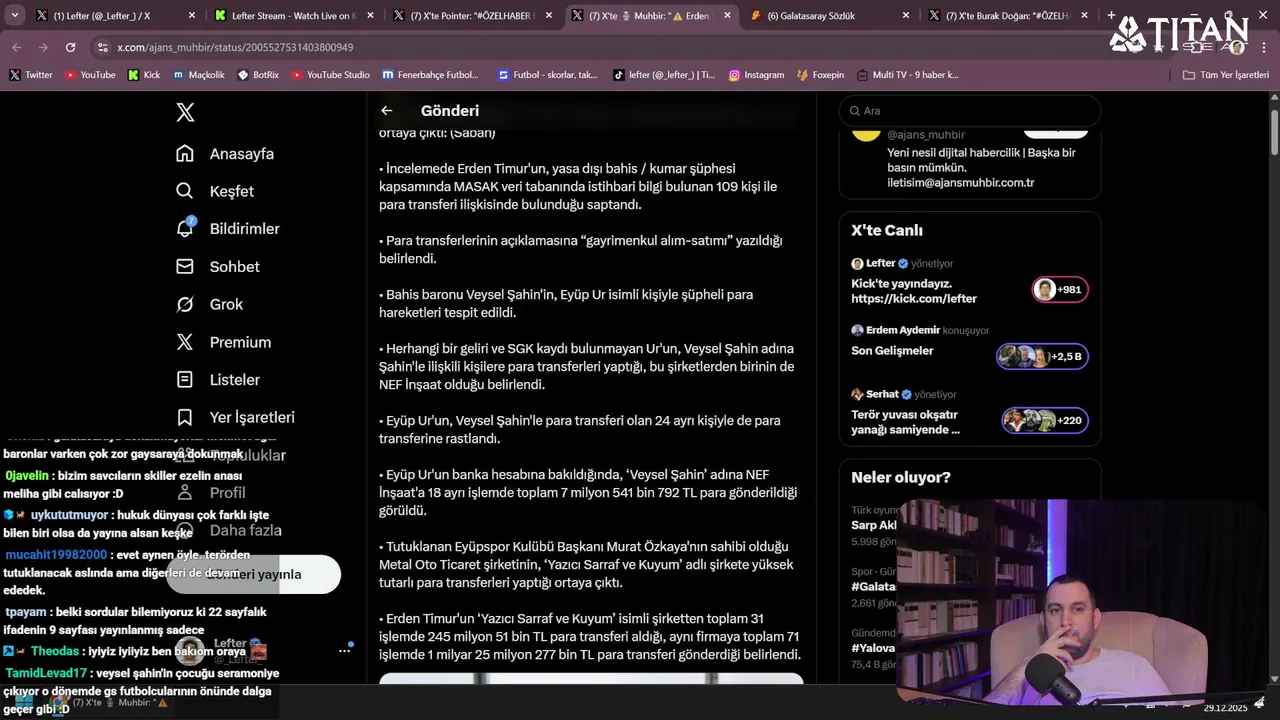Close the Galatasaray Sözlük tab
The height and width of the screenshot is (720, 1280).
906,16
